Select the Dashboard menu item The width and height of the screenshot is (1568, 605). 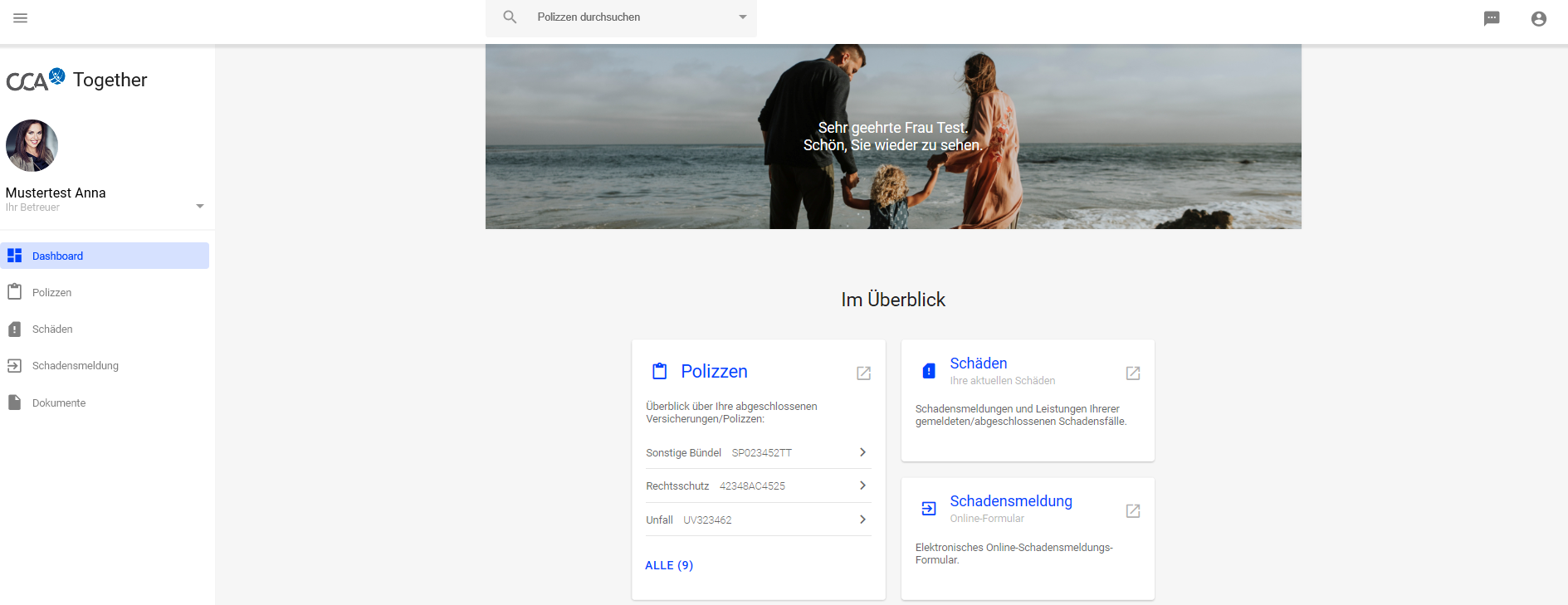tap(105, 256)
